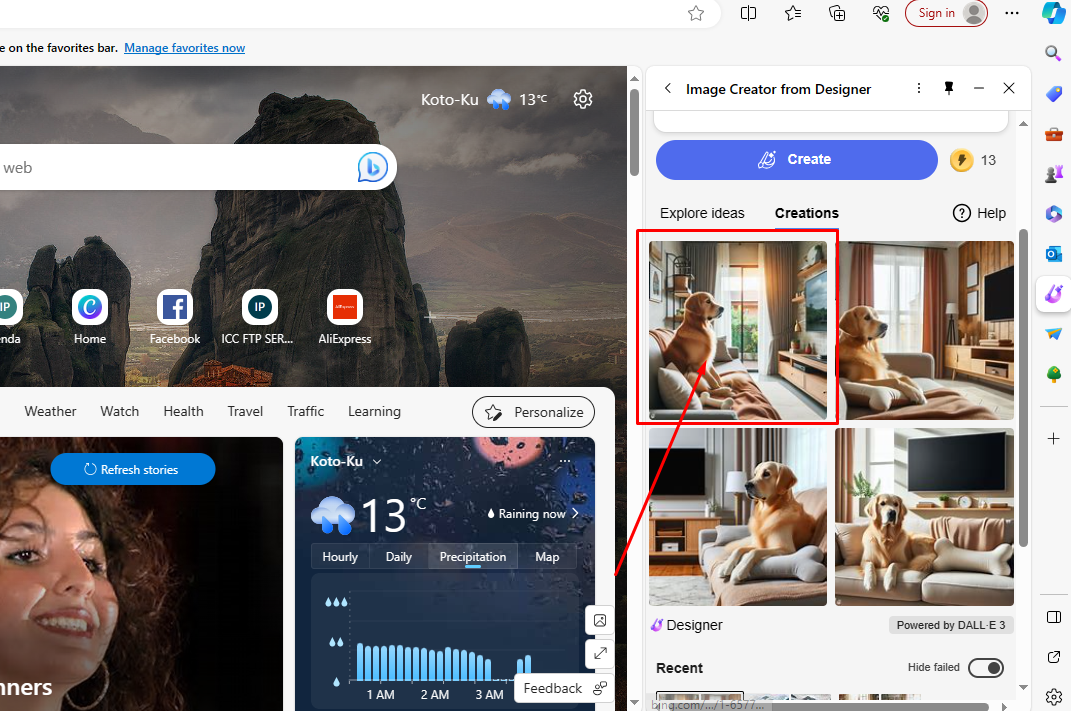
Task: Open page settings gear on new tab
Action: (x=583, y=99)
